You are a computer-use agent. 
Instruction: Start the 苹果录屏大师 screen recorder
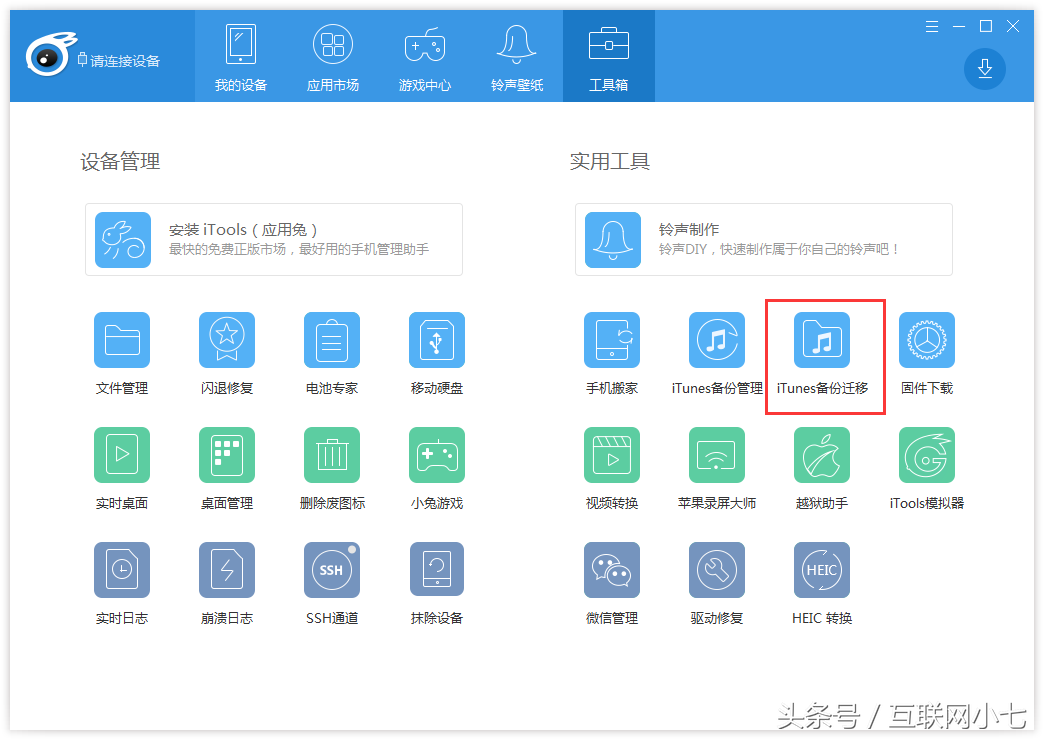pos(717,456)
